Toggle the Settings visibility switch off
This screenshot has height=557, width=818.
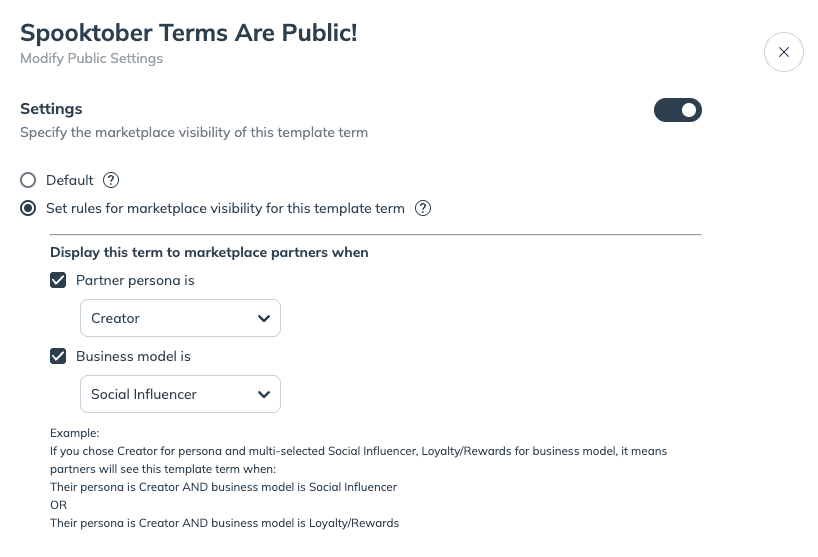678,110
